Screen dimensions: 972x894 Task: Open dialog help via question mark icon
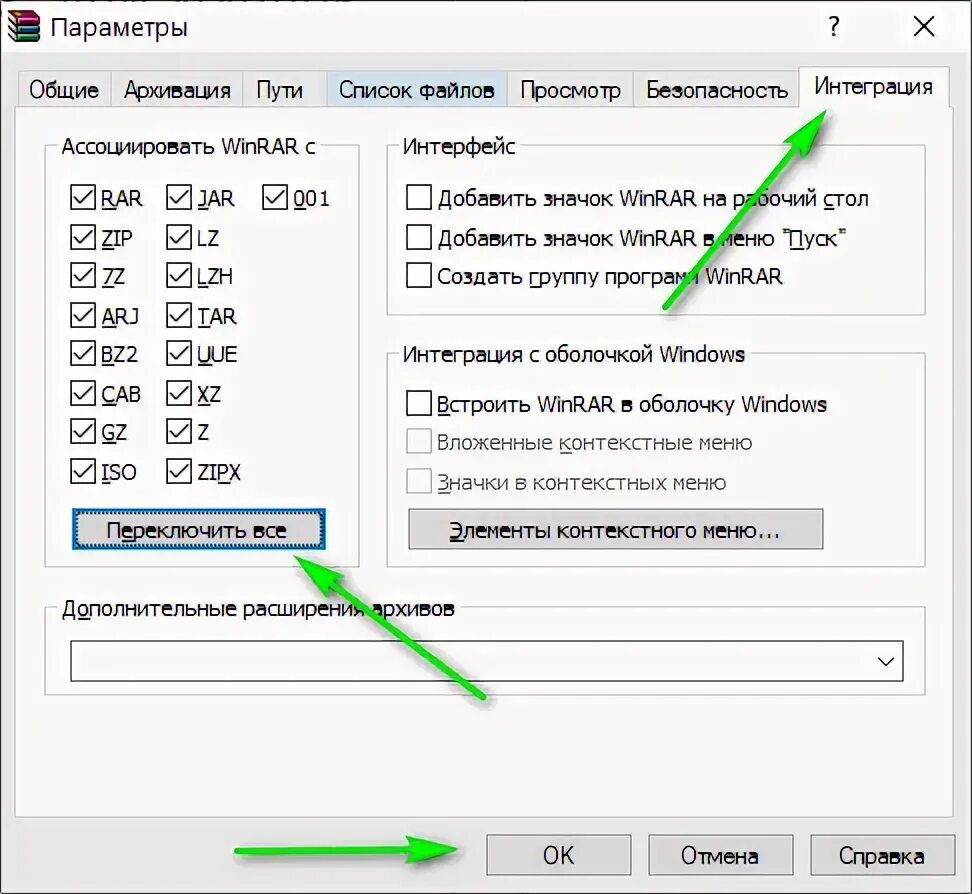(833, 27)
